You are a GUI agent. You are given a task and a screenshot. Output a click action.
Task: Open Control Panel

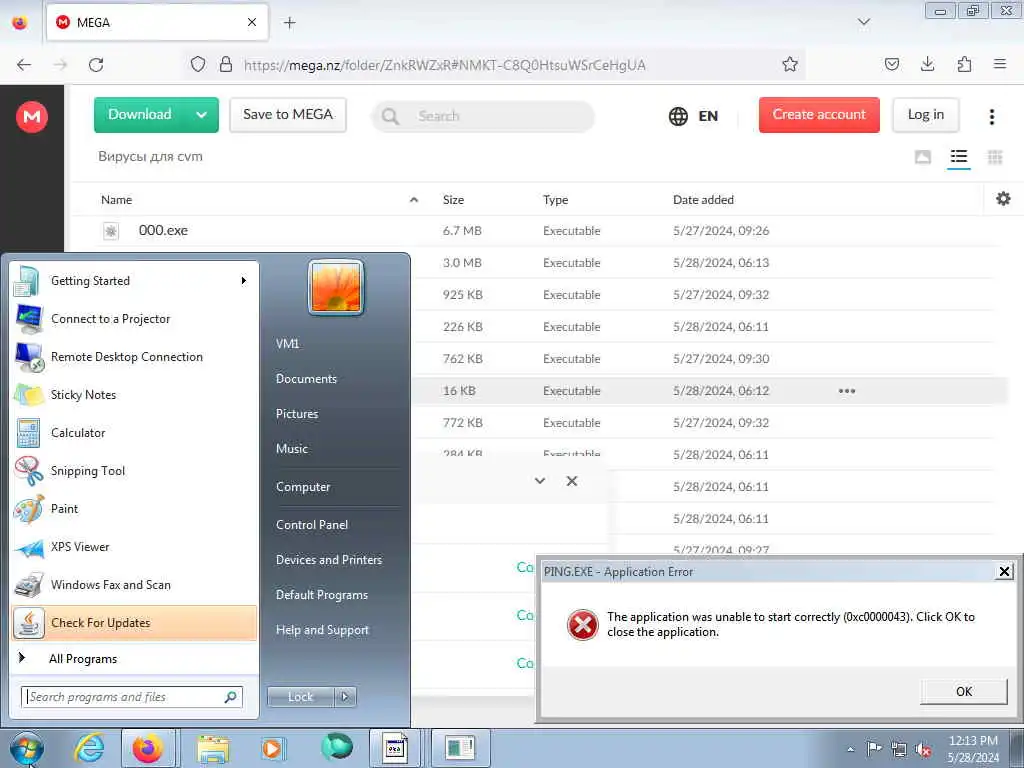click(312, 524)
